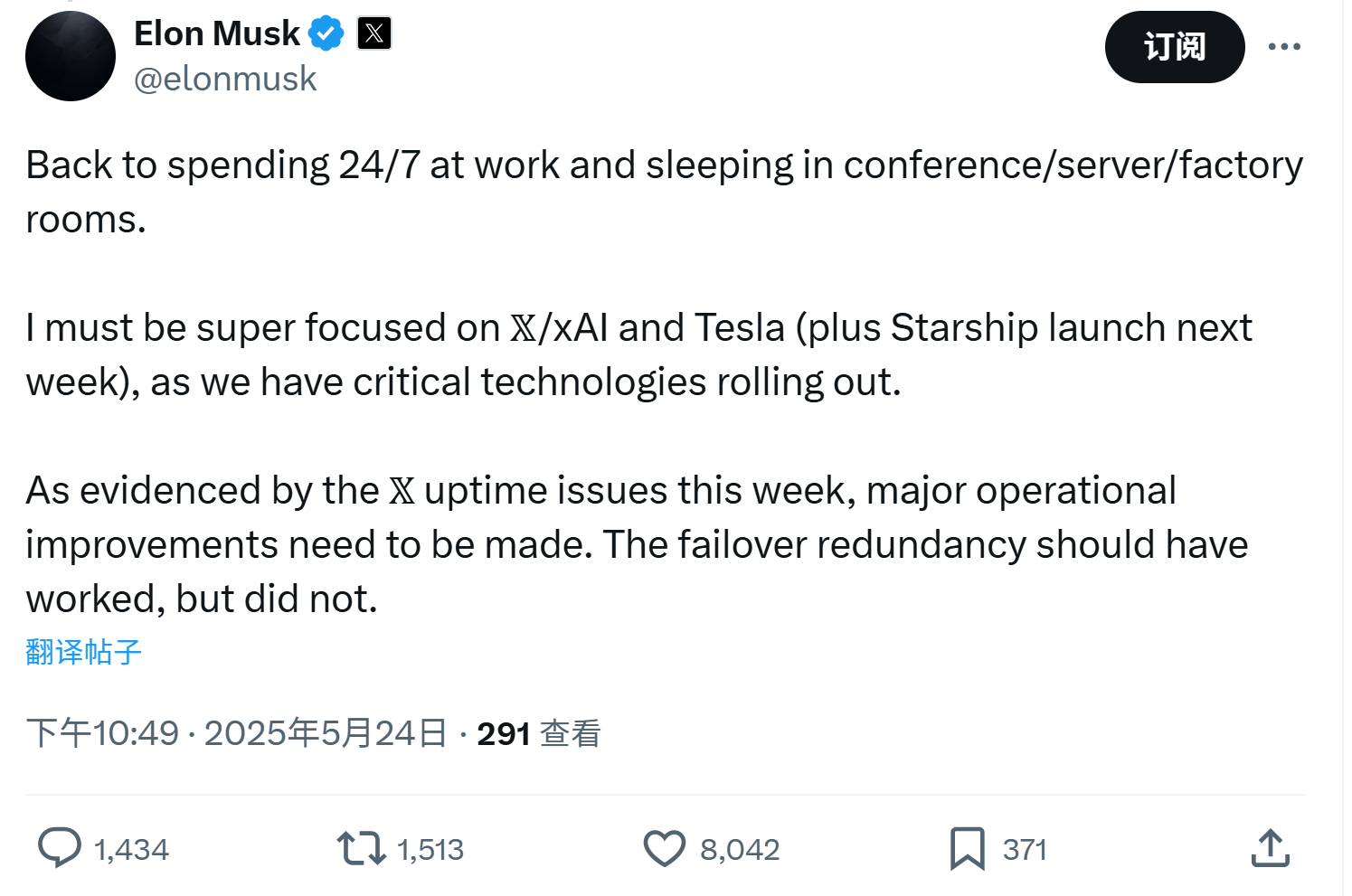This screenshot has width=1352, height=896.
Task: Open Elon Musk's profile avatar picture
Action: 71,56
